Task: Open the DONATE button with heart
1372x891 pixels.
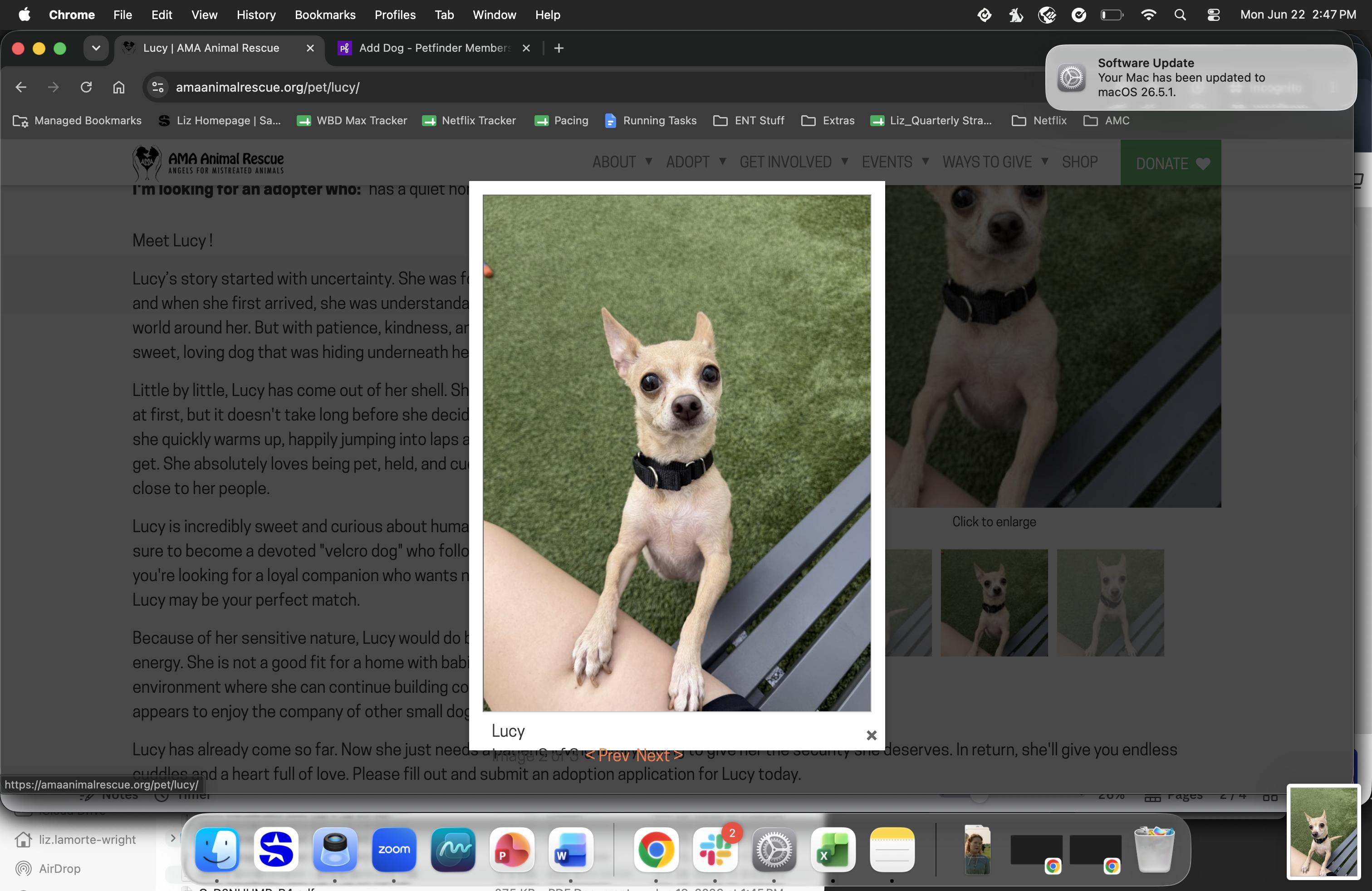Action: tap(1170, 163)
